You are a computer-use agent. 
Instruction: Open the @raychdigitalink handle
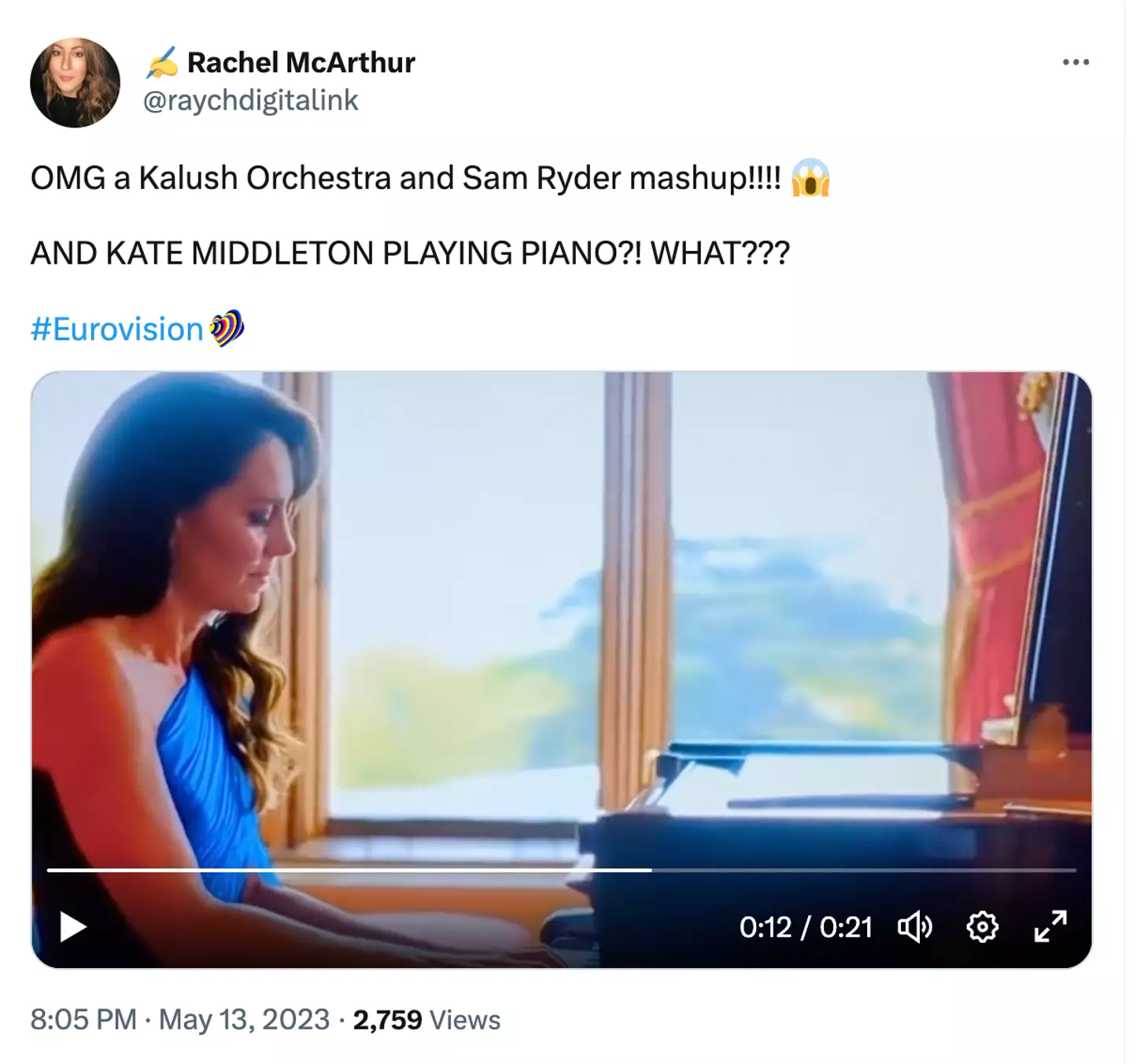(x=250, y=101)
